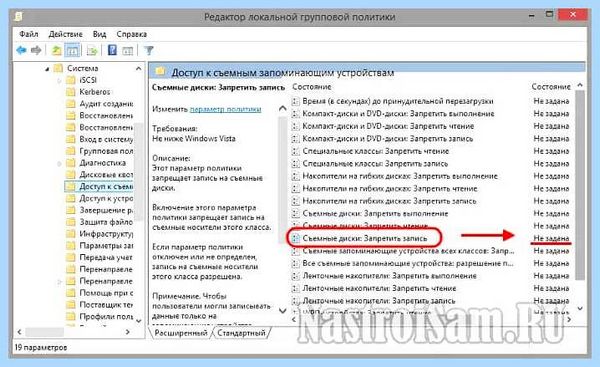Open the 'Вид' menu
600x367 pixels.
click(x=99, y=34)
